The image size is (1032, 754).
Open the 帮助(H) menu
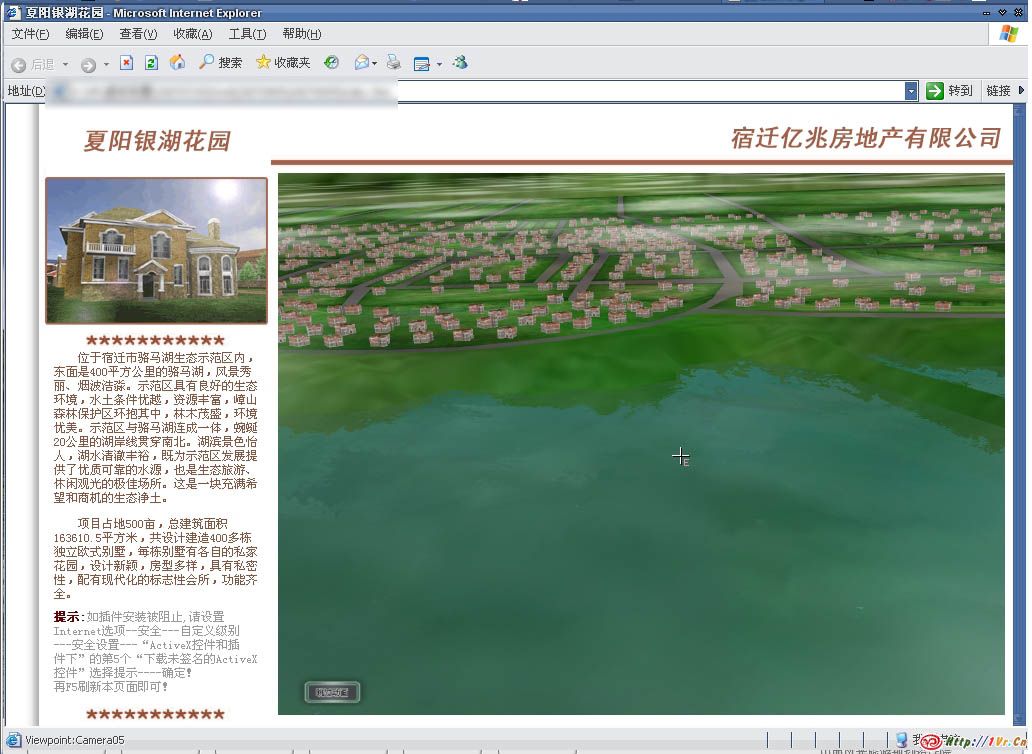(301, 34)
